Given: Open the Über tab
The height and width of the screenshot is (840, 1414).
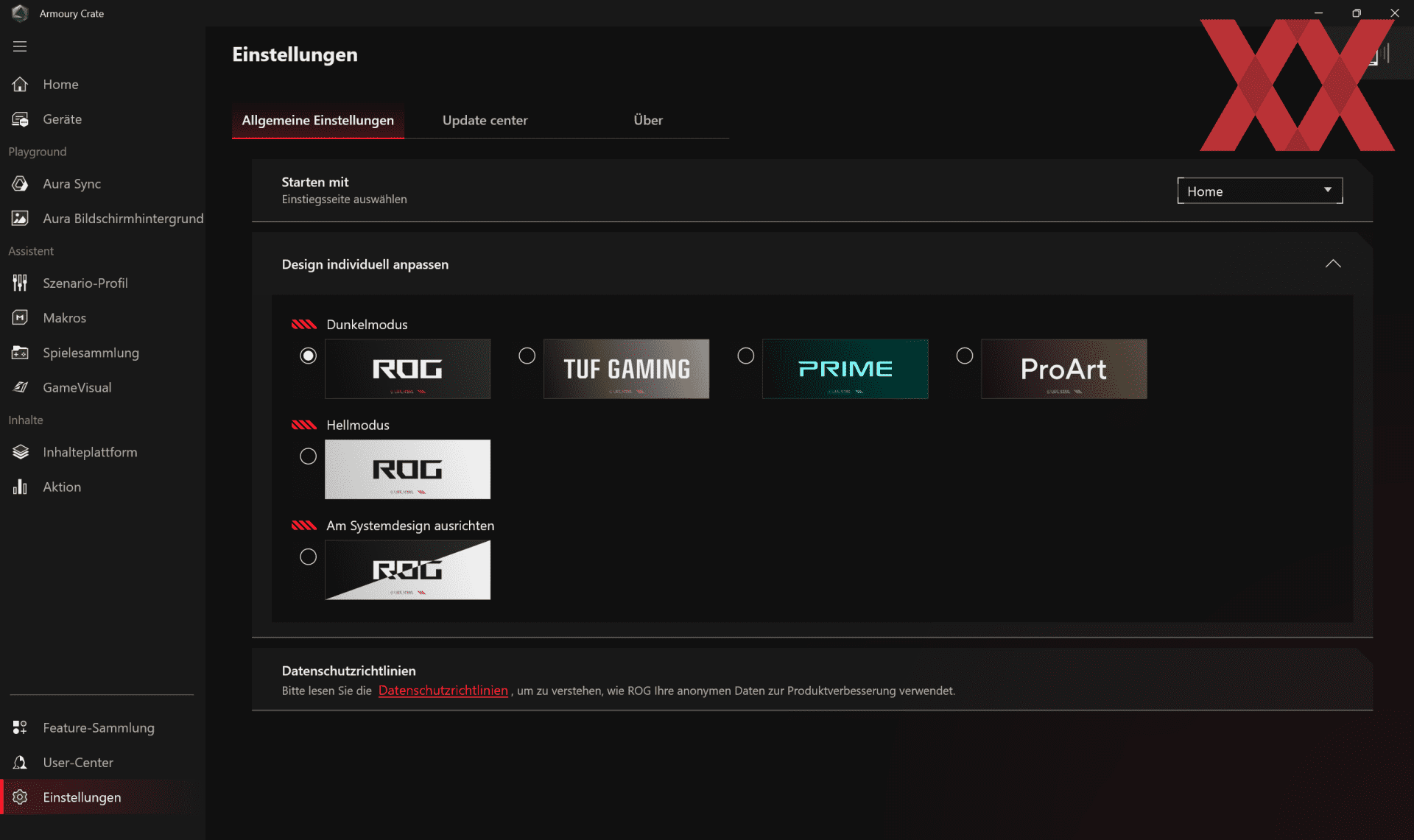Looking at the screenshot, I should [648, 120].
